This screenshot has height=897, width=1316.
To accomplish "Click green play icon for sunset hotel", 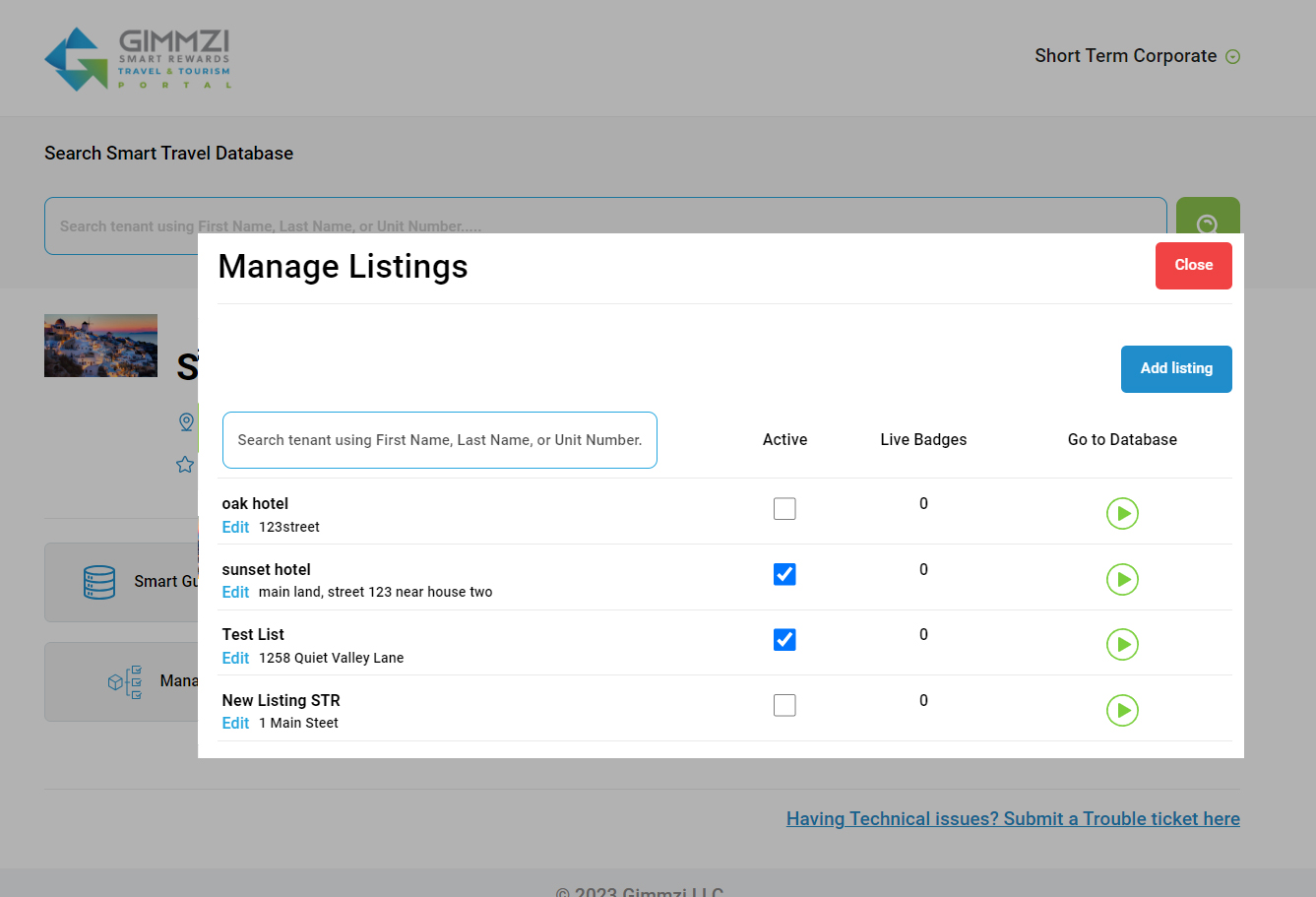I will pos(1122,579).
